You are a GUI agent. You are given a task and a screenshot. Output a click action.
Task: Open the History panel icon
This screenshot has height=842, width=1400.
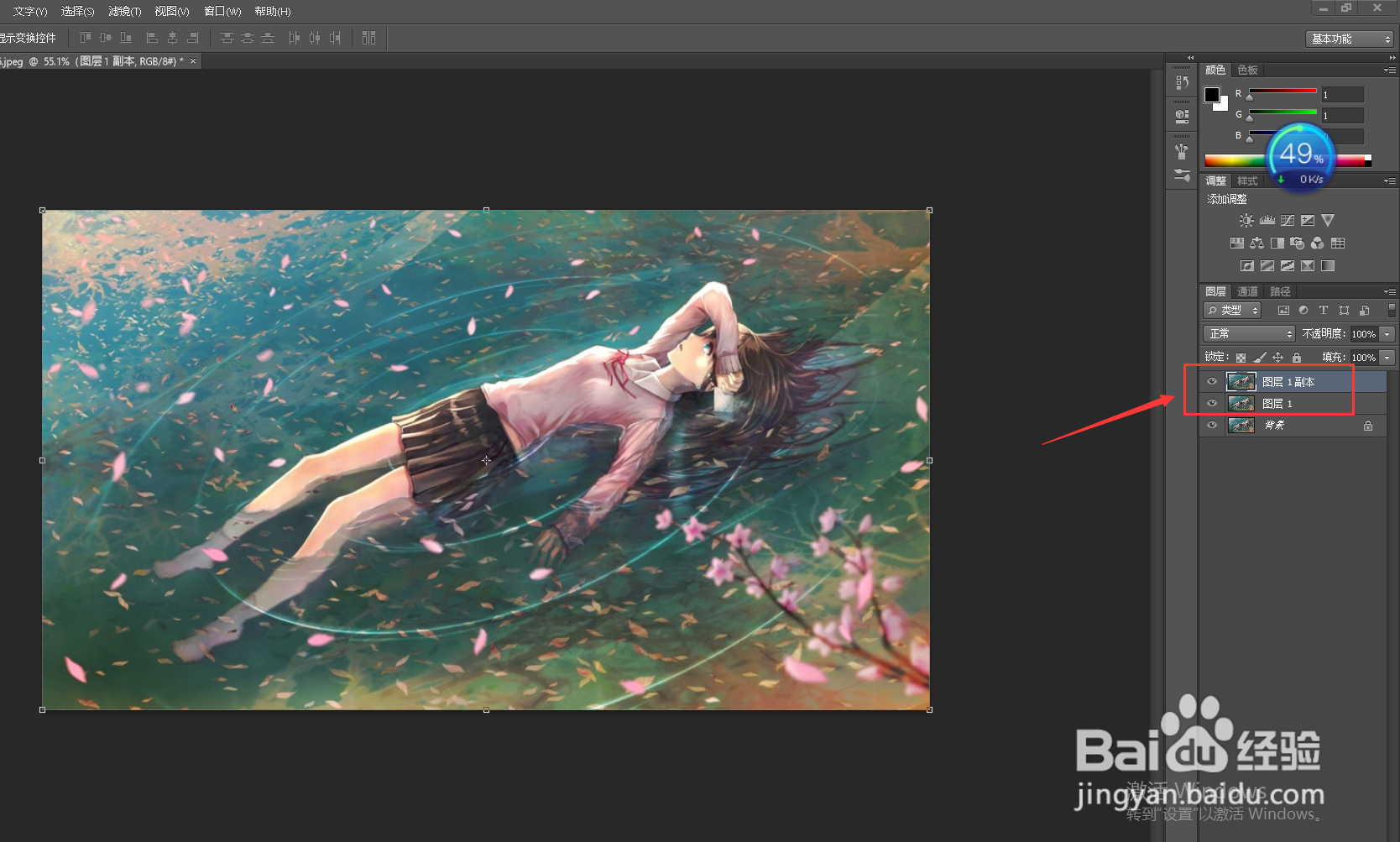point(1182,82)
